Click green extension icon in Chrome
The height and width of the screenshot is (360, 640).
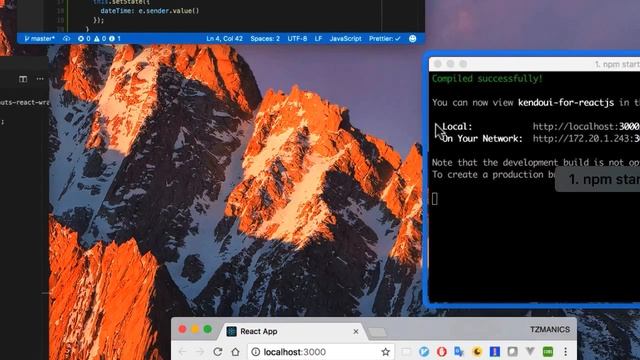[x=548, y=351]
